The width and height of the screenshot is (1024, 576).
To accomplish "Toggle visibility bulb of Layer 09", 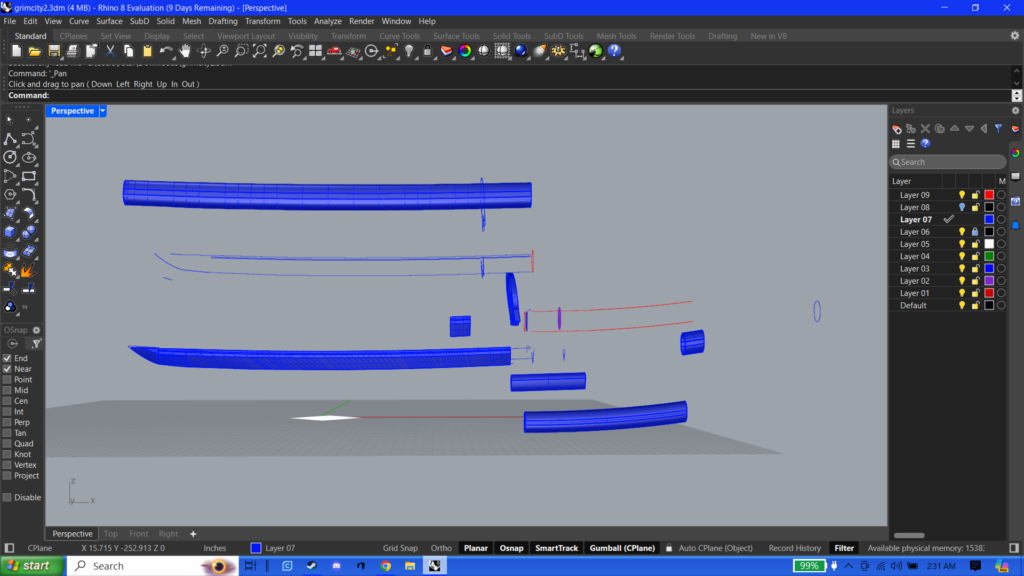I will (x=962, y=195).
